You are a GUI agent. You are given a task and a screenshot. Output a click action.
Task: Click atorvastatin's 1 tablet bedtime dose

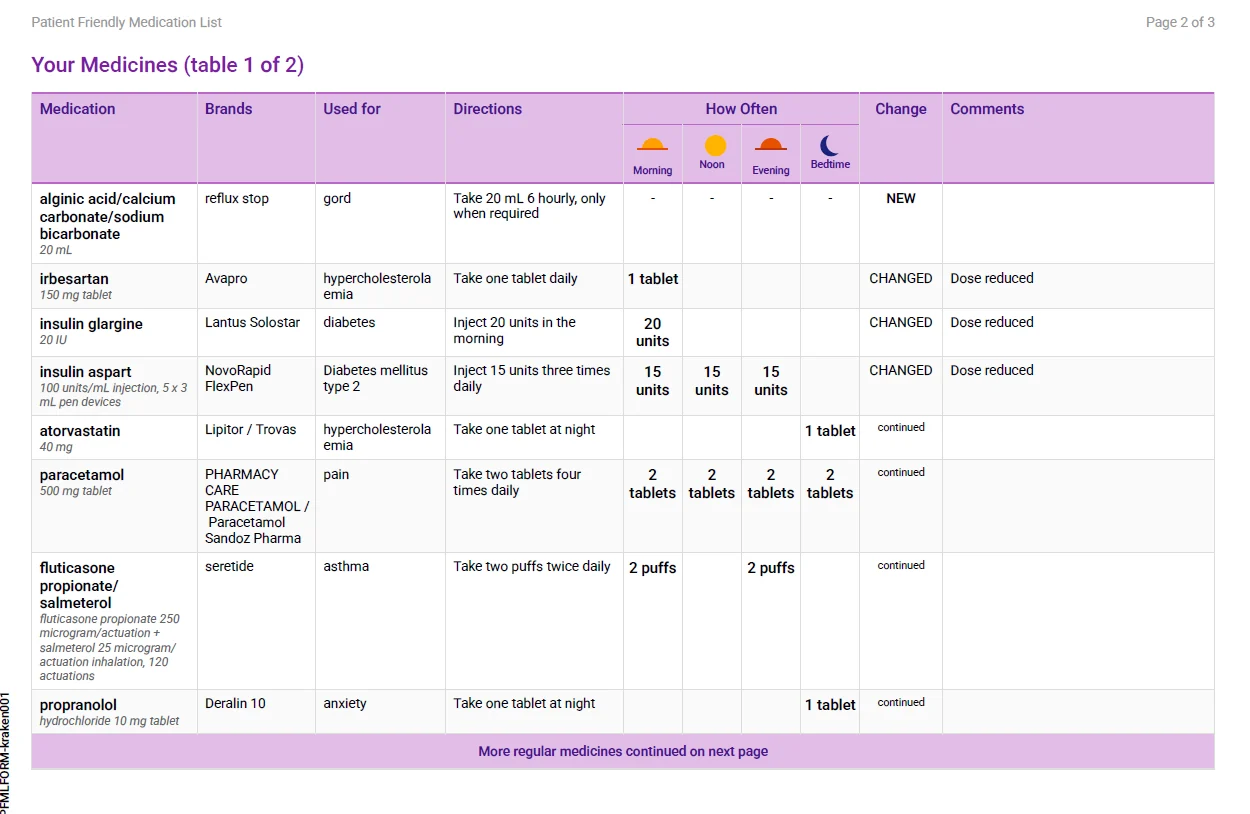830,431
